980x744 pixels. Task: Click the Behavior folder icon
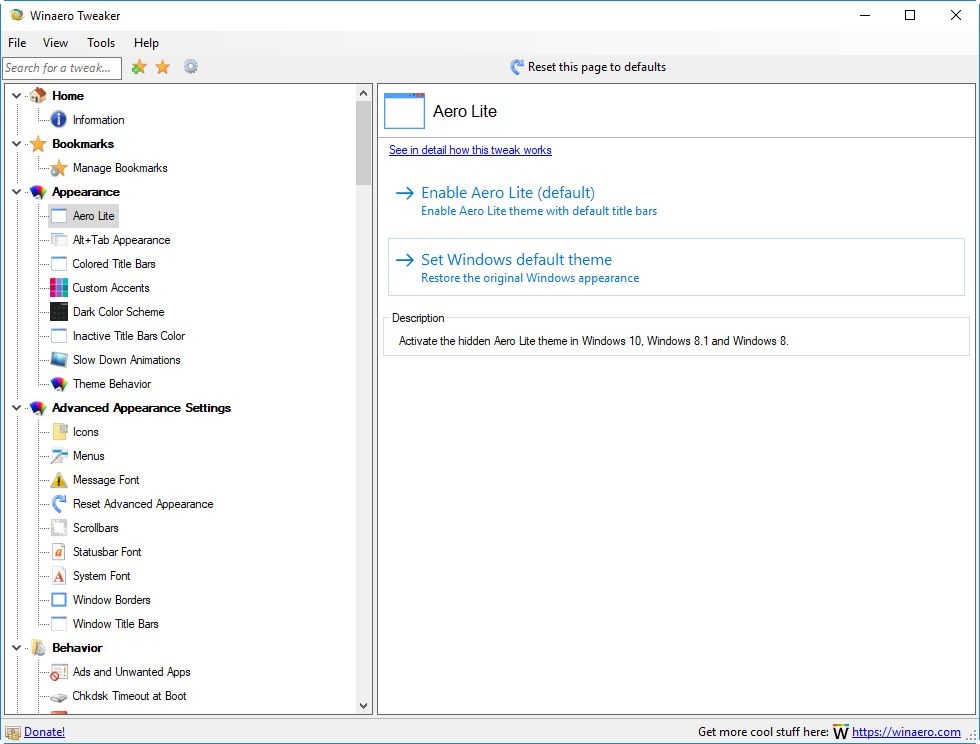click(x=38, y=648)
